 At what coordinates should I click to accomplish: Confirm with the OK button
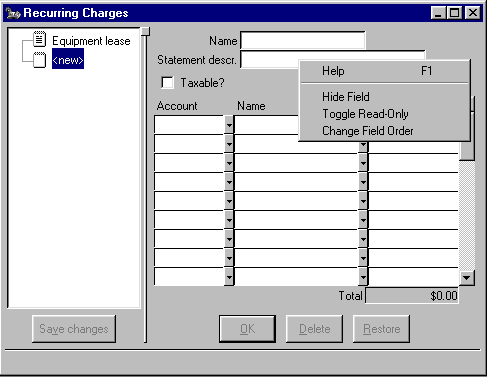point(247,329)
